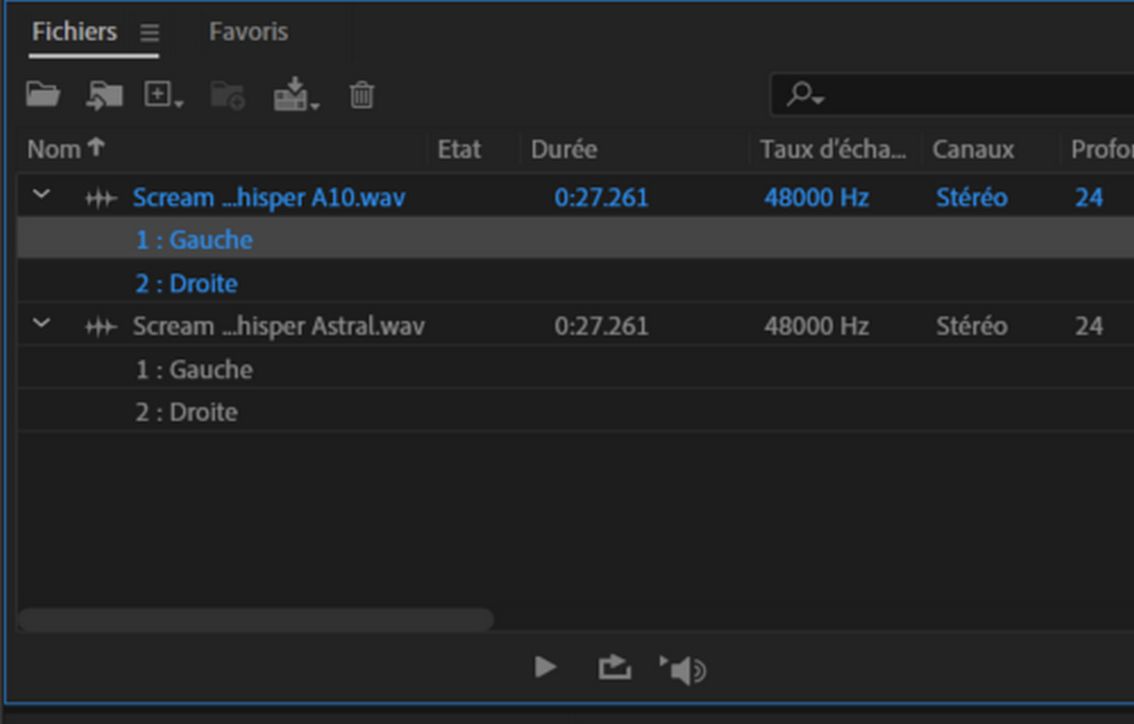The width and height of the screenshot is (1134, 724).
Task: Open the Insert into multitrack dropdown
Action: coord(296,95)
